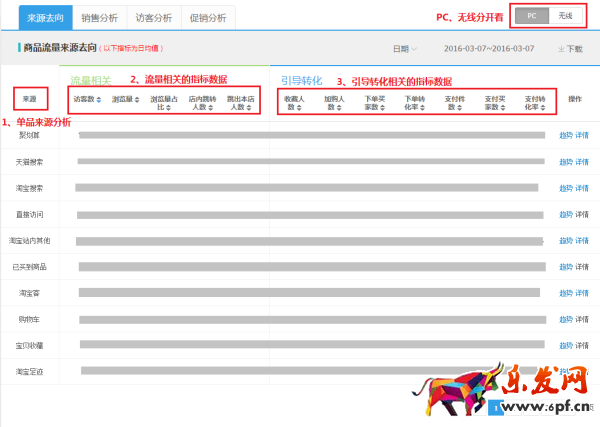Sort by 支付转化率 column arrow
Screen dimensions: 600x427
point(543,107)
